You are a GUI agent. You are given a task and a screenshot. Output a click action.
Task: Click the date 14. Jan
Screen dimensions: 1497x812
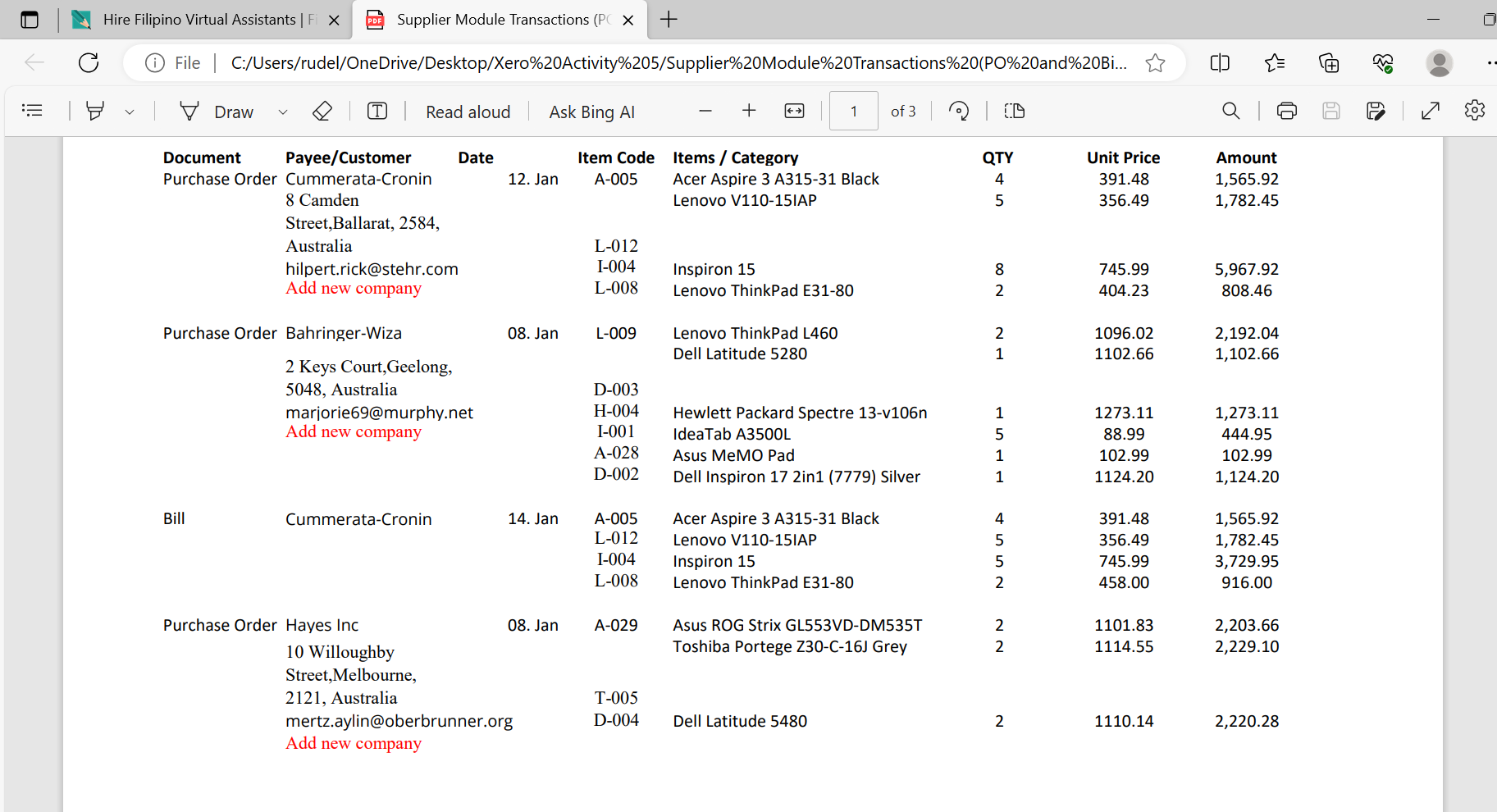coord(533,518)
